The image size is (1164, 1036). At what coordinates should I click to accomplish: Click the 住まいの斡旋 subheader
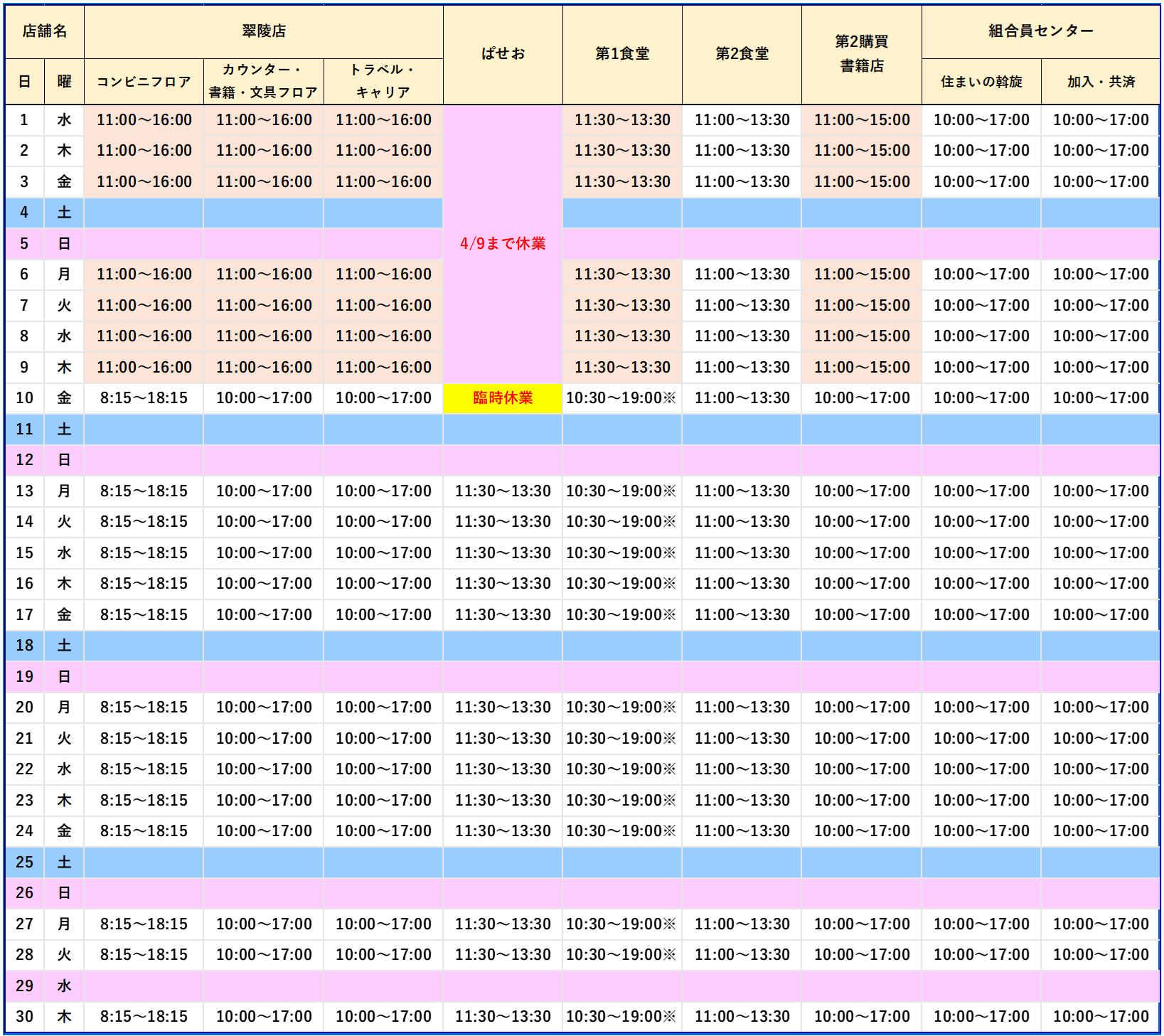[981, 82]
